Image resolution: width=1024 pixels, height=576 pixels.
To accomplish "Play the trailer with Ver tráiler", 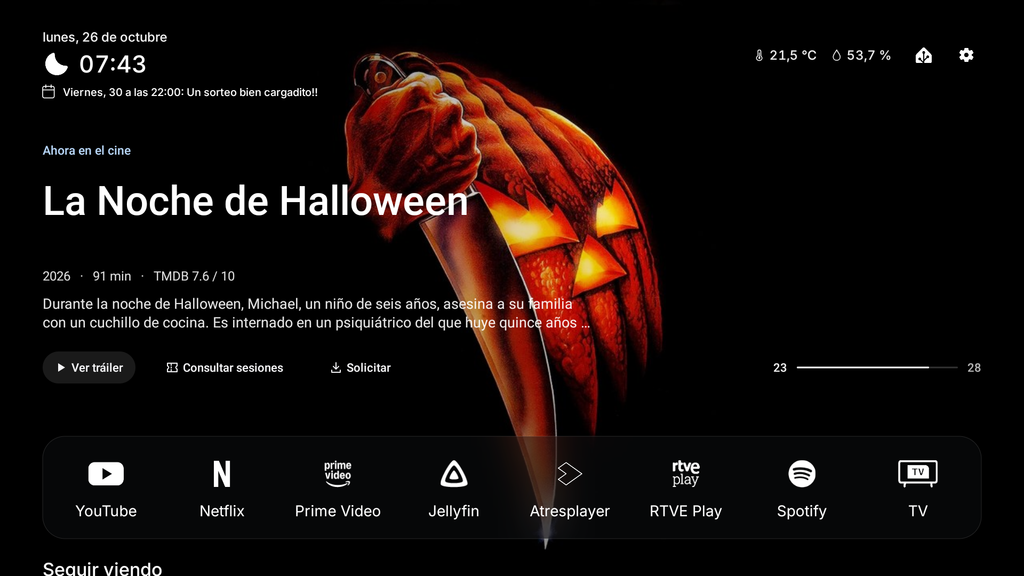I will tap(89, 368).
